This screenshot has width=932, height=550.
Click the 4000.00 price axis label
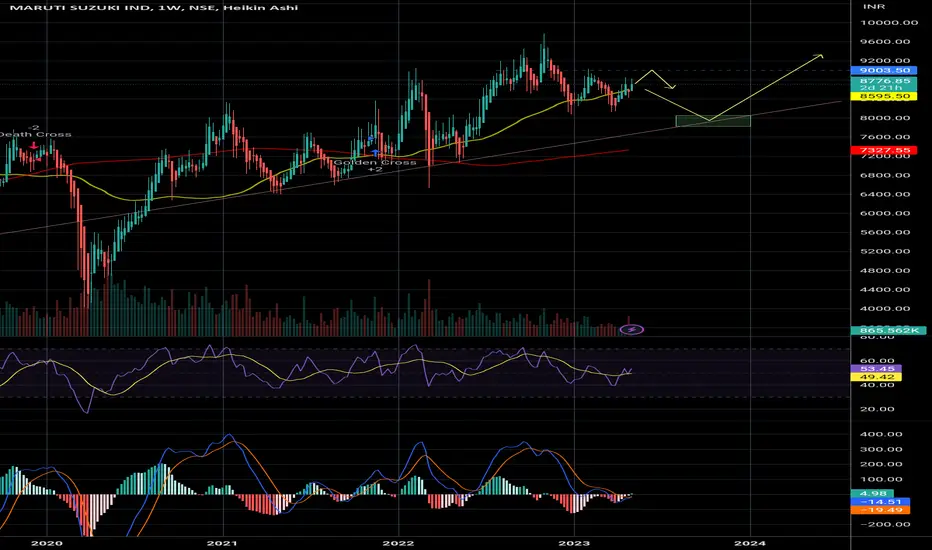(885, 309)
